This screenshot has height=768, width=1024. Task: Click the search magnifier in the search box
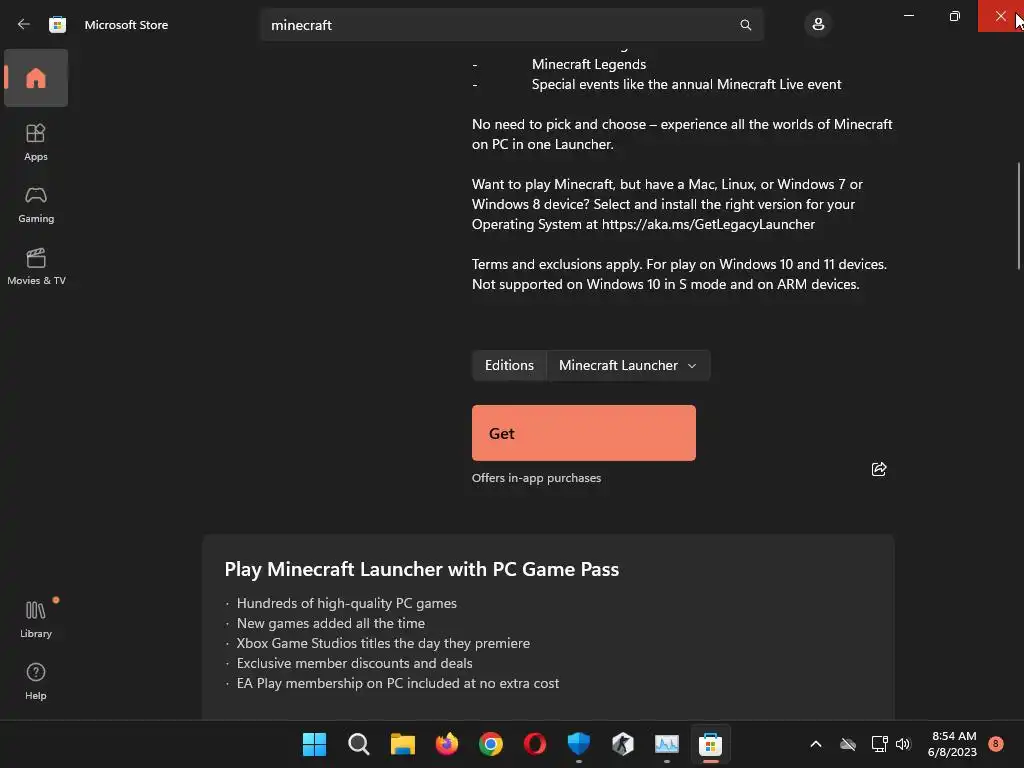point(745,25)
